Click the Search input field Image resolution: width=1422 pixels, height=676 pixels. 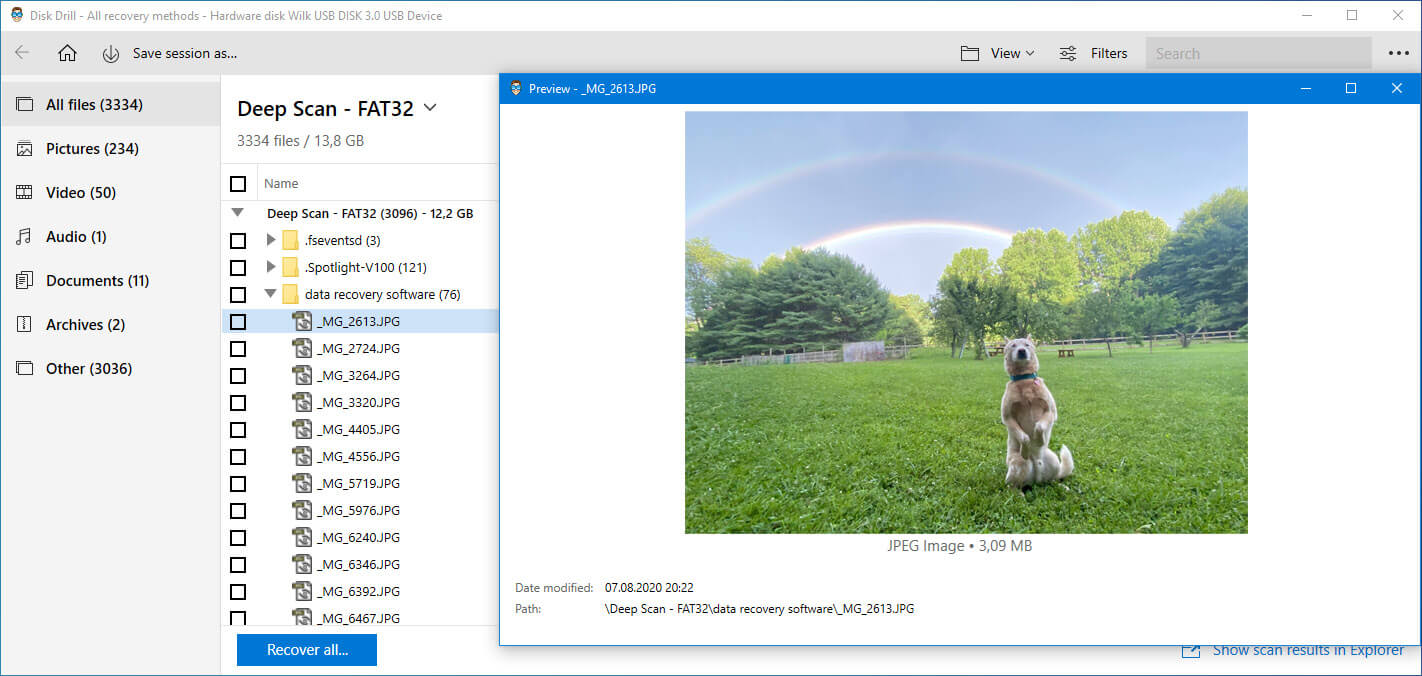(x=1257, y=54)
